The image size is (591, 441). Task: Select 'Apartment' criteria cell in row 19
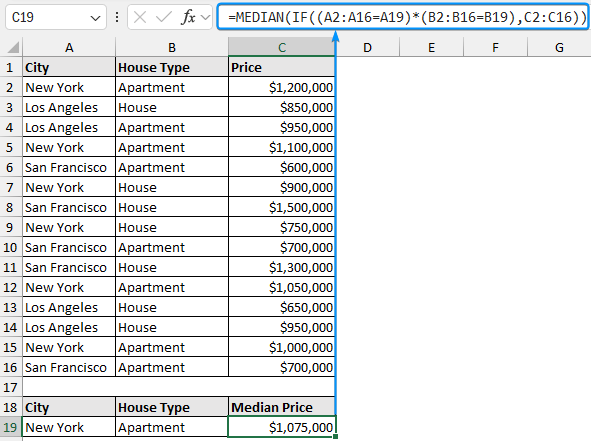(x=172, y=427)
